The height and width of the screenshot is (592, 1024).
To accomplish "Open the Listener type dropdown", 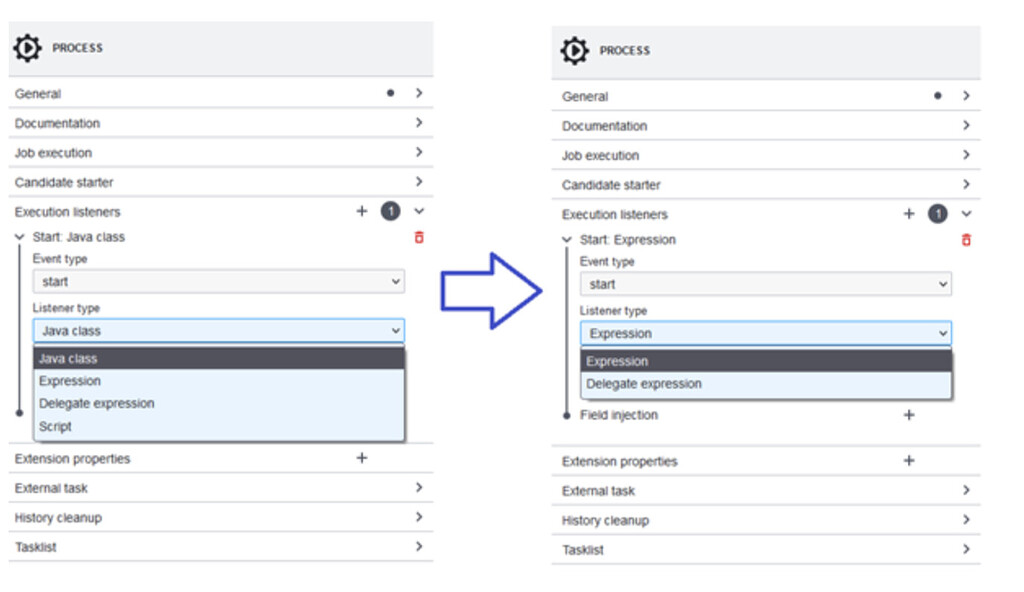I will [x=218, y=331].
